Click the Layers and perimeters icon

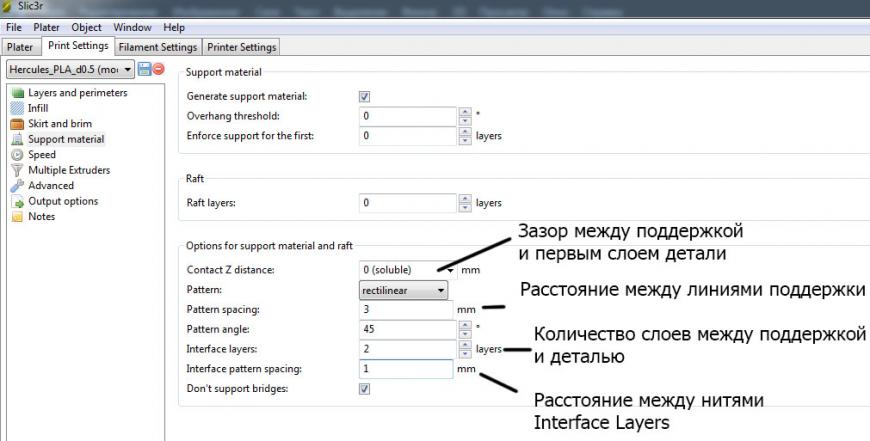17,93
